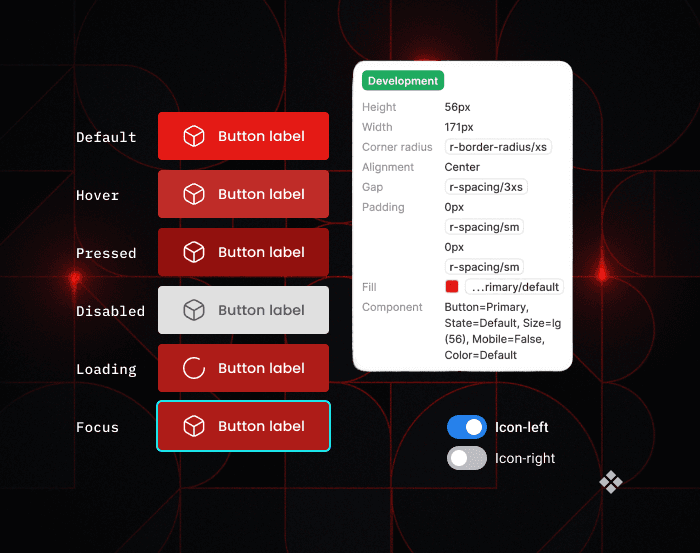Image resolution: width=700 pixels, height=553 pixels.
Task: Click the Pressed state dark red button
Action: click(243, 252)
